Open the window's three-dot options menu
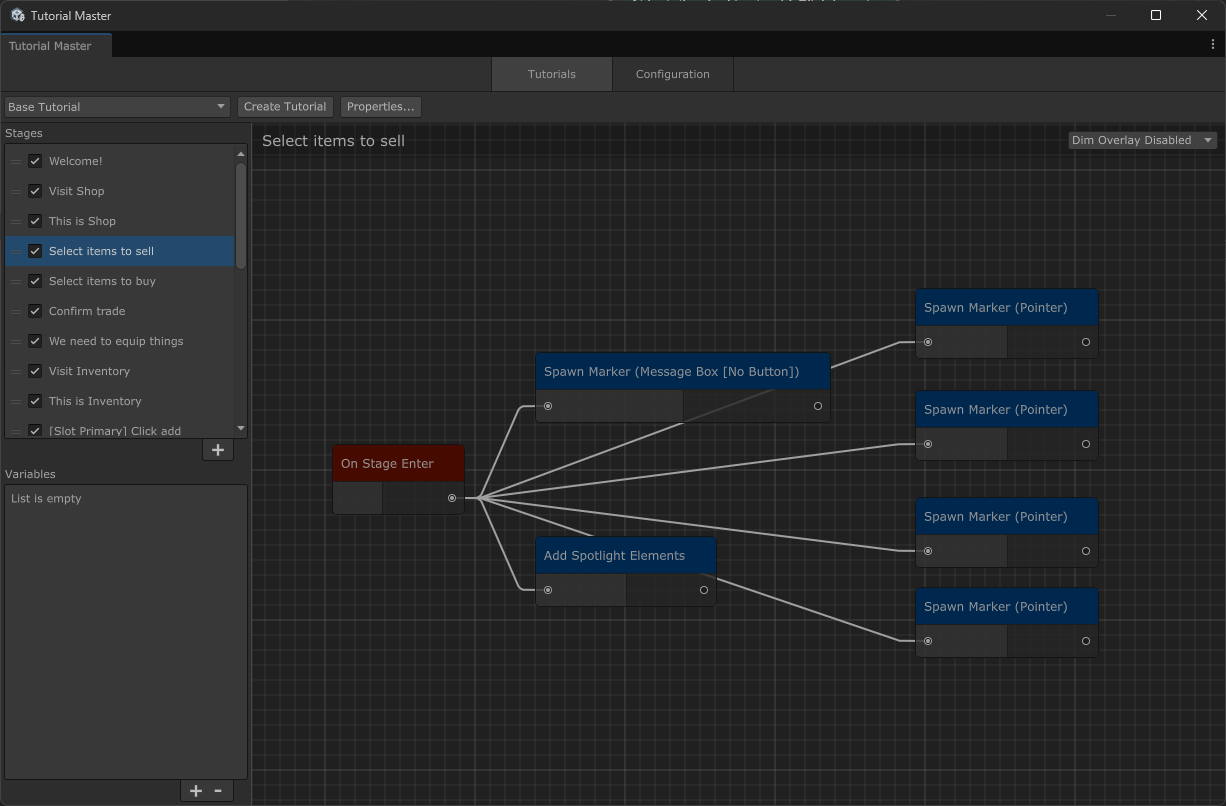Image resolution: width=1226 pixels, height=806 pixels. 1213,45
